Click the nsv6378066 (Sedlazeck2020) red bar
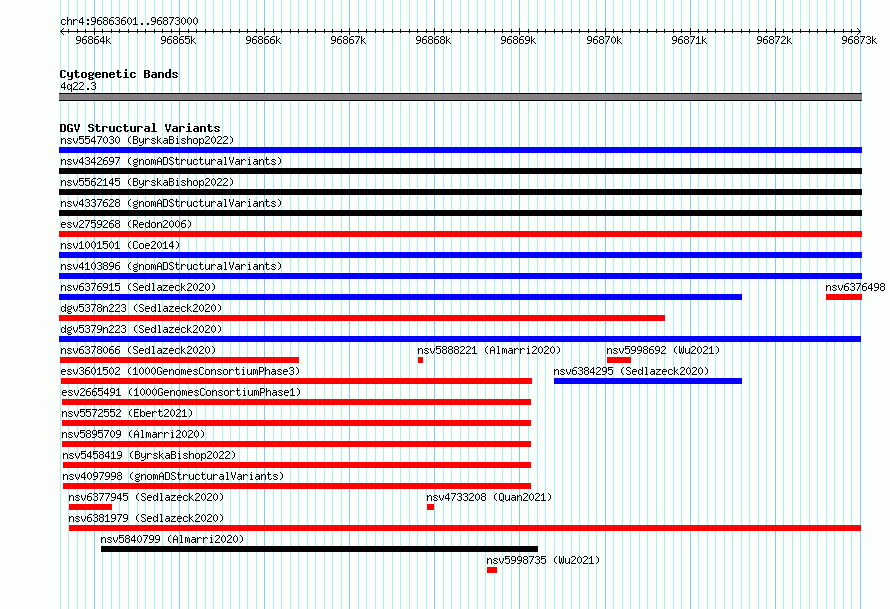This screenshot has width=890, height=609. coord(179,360)
